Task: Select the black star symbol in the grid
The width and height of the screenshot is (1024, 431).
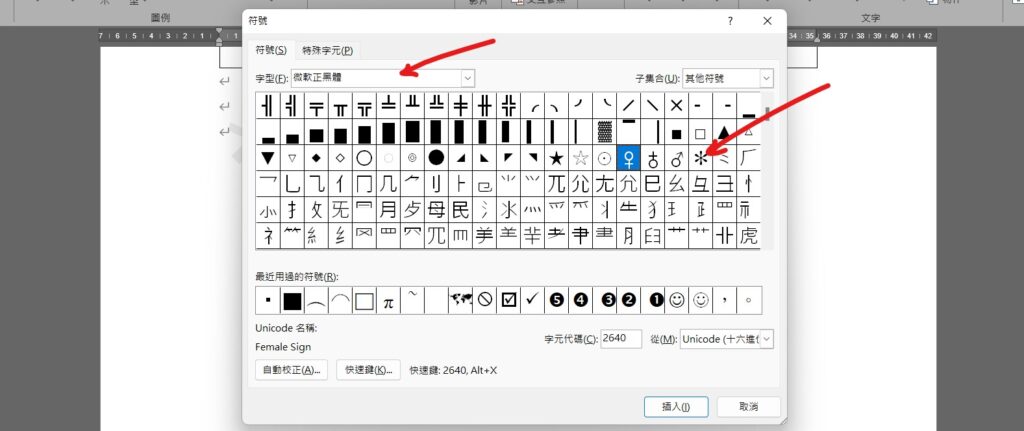Action: point(556,158)
